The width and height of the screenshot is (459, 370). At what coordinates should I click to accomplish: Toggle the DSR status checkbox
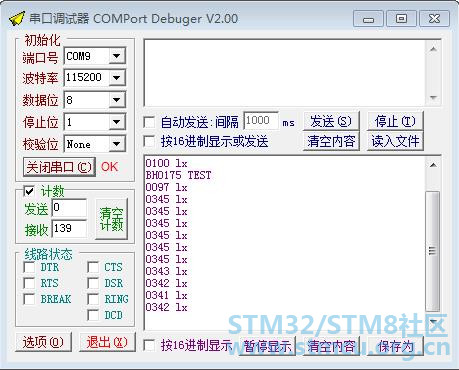(x=93, y=283)
